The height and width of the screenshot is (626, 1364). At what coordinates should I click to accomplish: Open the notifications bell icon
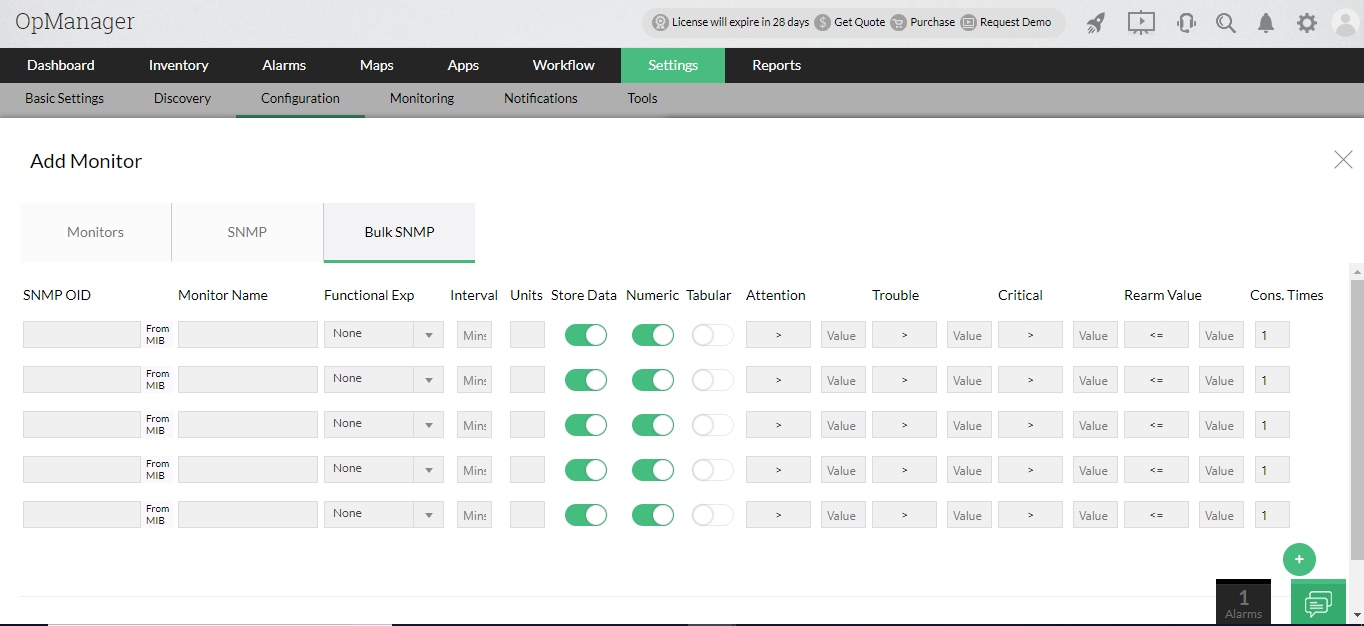[1266, 23]
